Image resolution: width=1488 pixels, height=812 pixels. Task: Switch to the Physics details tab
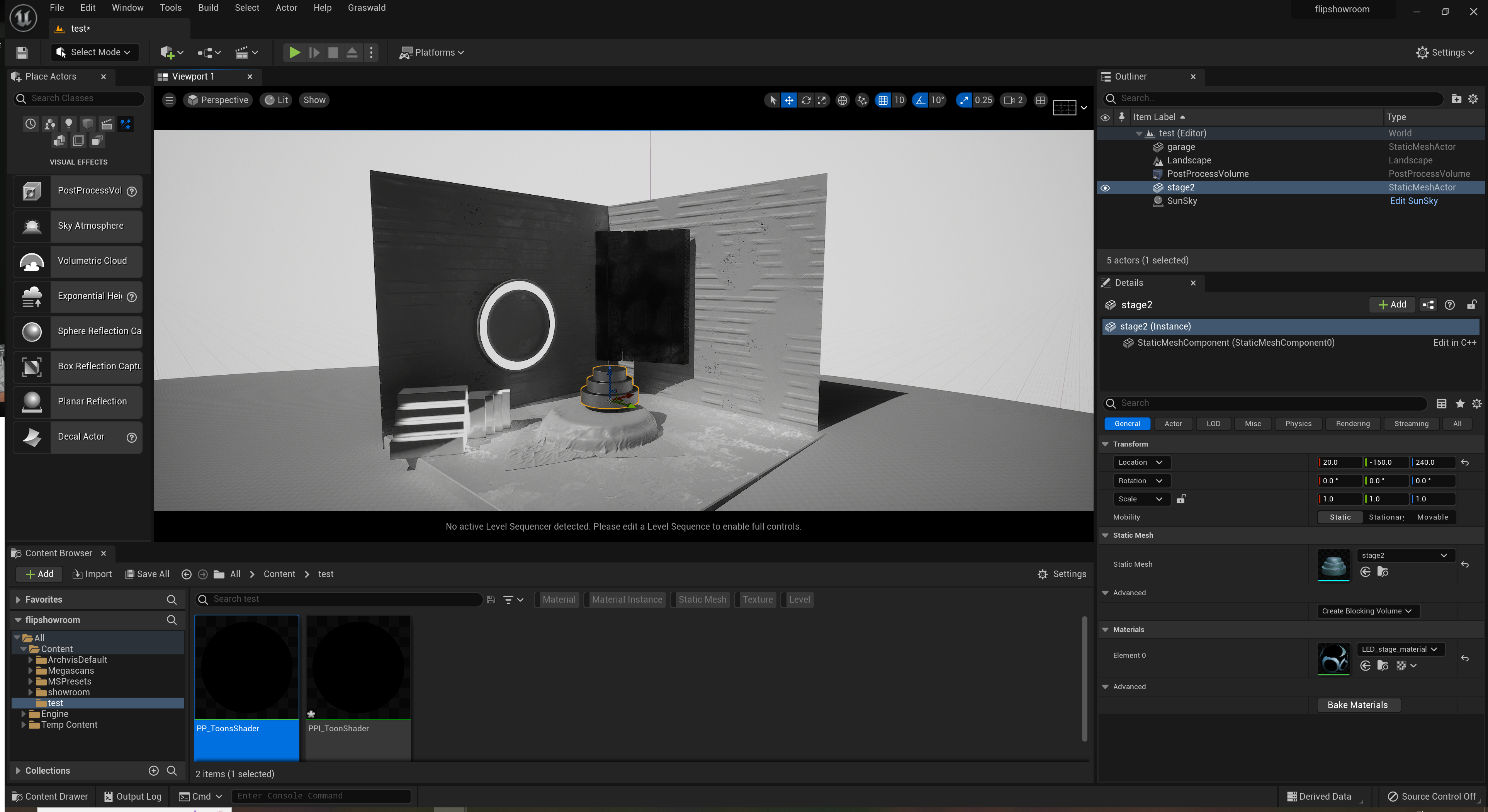(x=1298, y=423)
